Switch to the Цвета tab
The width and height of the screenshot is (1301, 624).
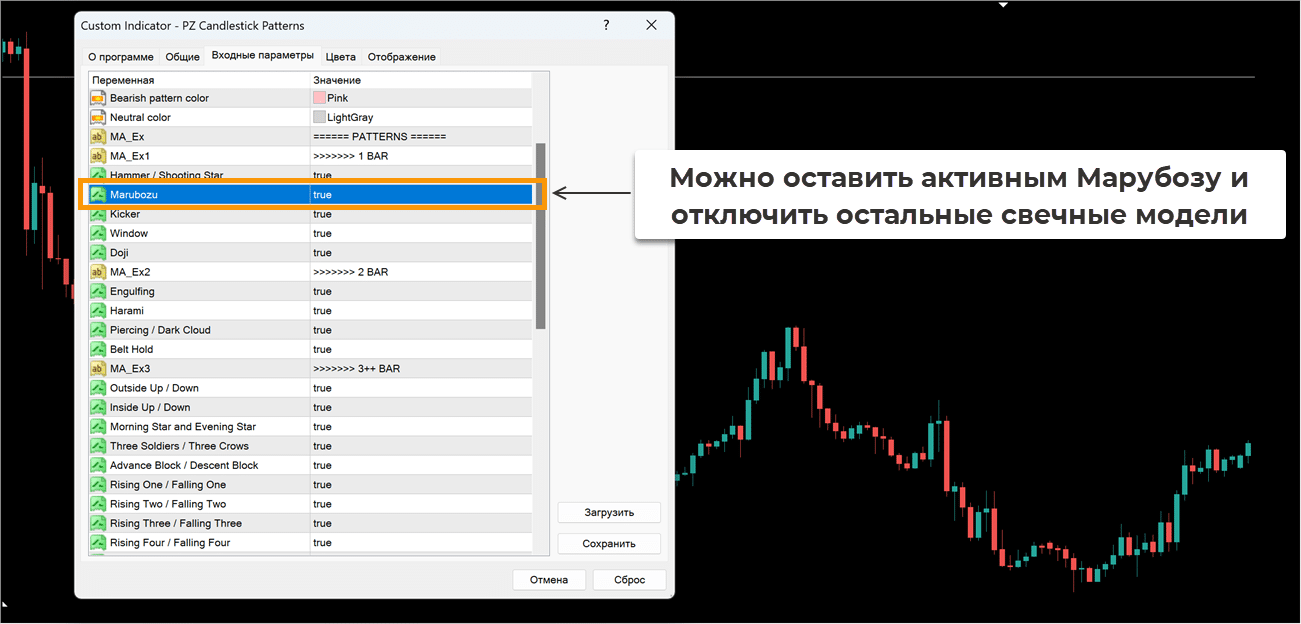pos(340,57)
